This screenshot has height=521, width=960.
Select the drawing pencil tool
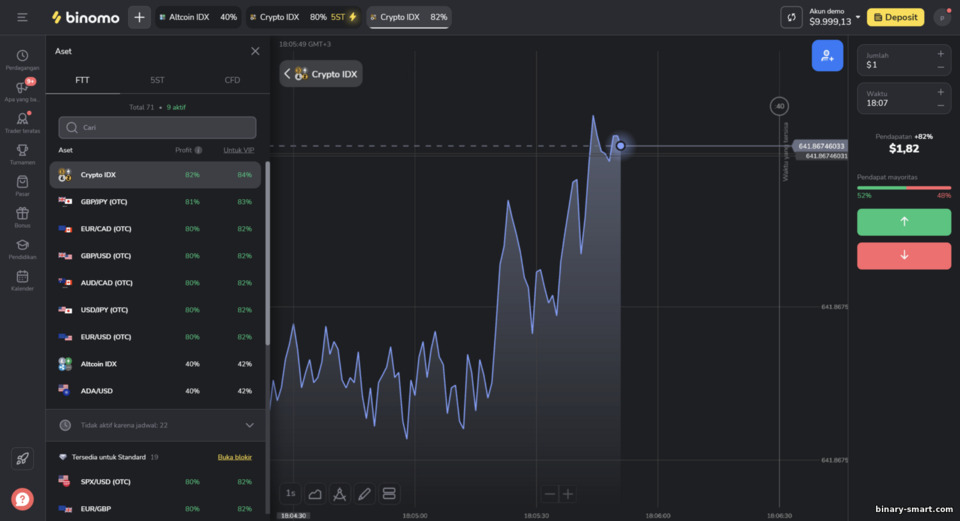click(364, 493)
